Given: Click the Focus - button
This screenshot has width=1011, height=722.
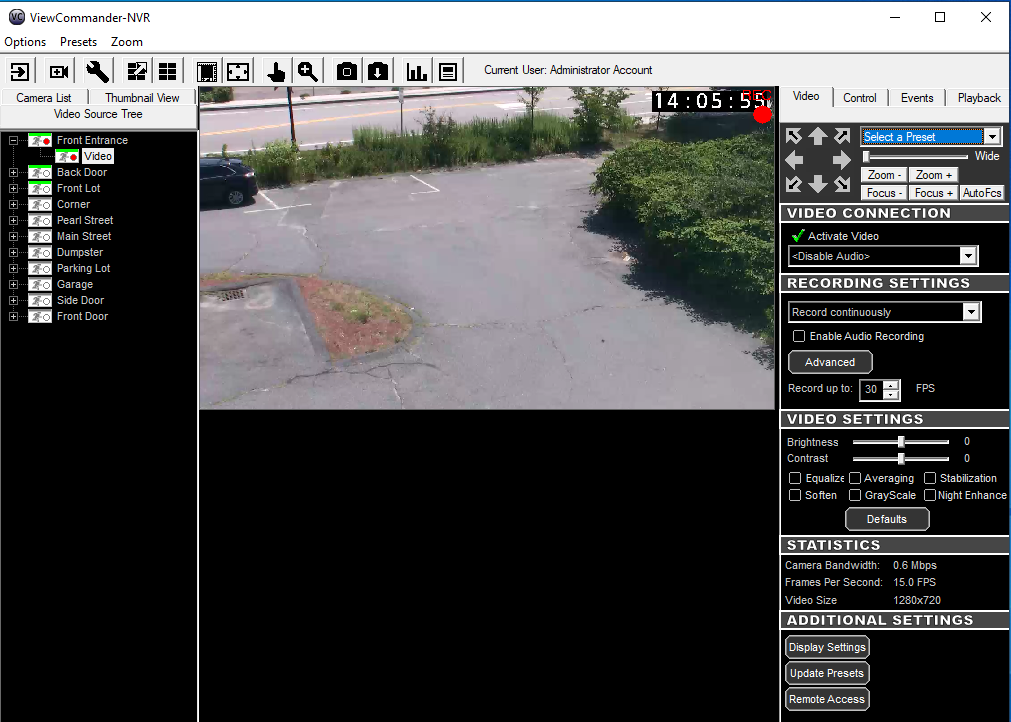Looking at the screenshot, I should [x=884, y=193].
